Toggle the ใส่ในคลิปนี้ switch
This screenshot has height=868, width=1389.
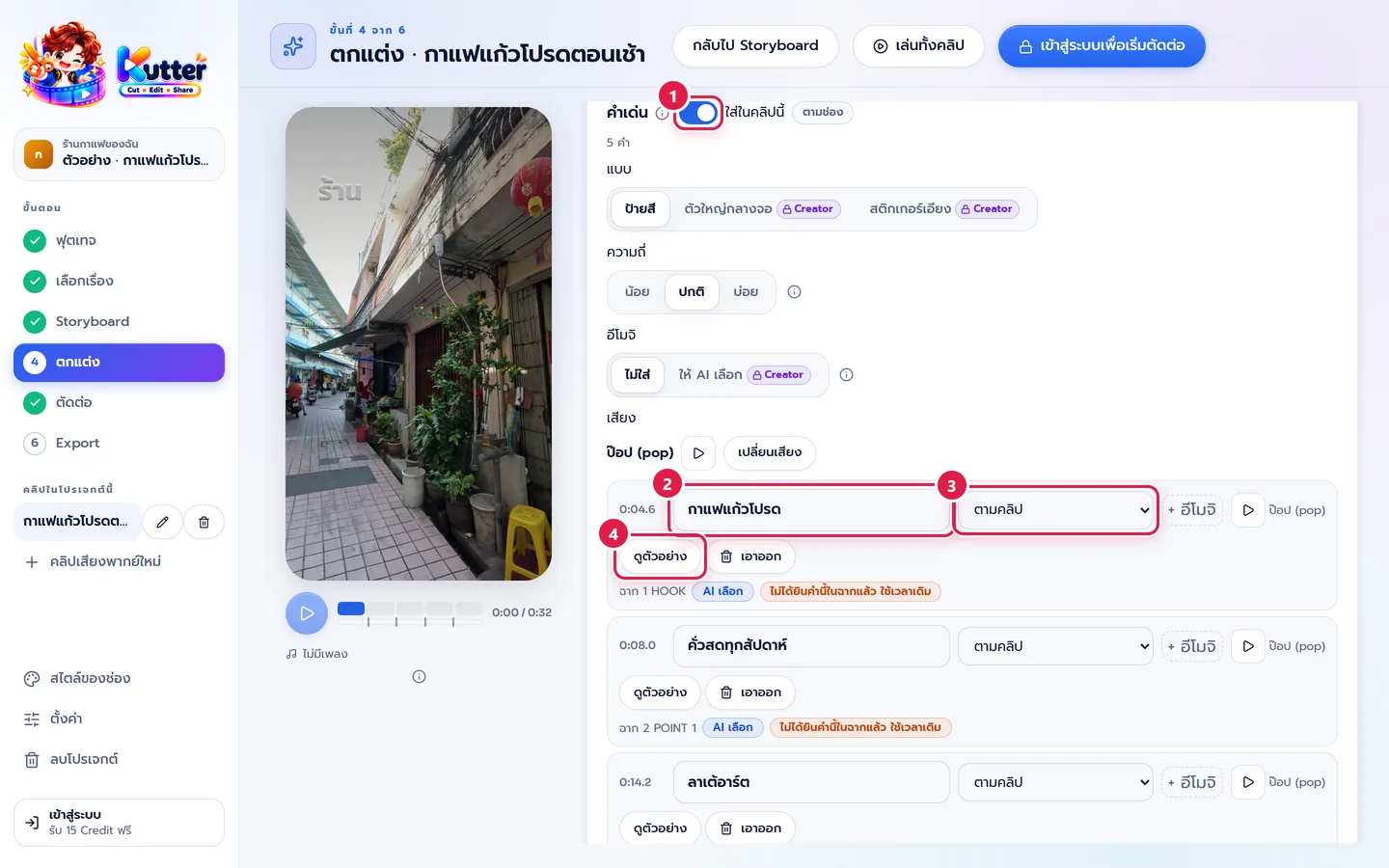698,113
